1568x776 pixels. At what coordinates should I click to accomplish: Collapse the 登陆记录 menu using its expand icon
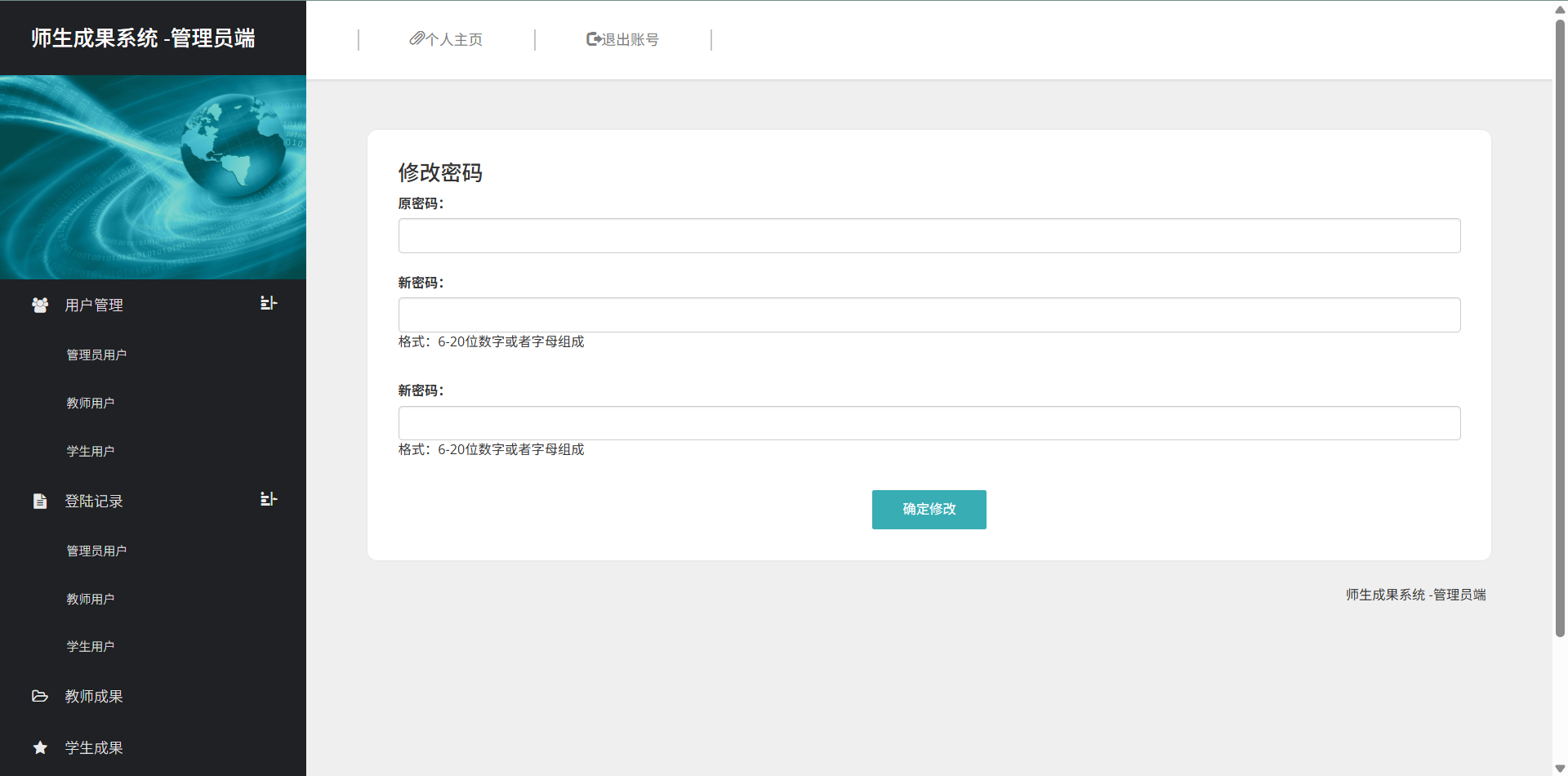coord(269,499)
